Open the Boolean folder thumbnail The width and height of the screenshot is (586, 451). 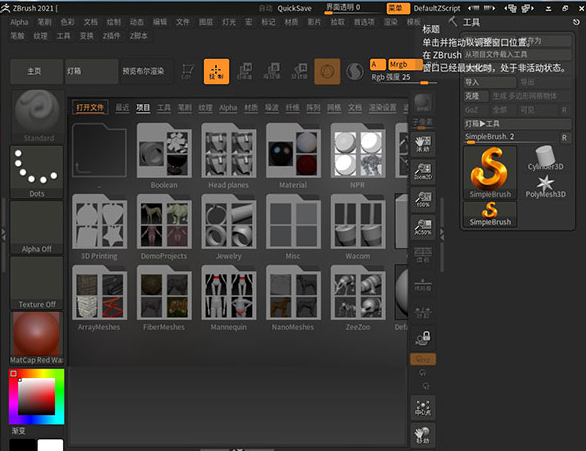pos(164,150)
